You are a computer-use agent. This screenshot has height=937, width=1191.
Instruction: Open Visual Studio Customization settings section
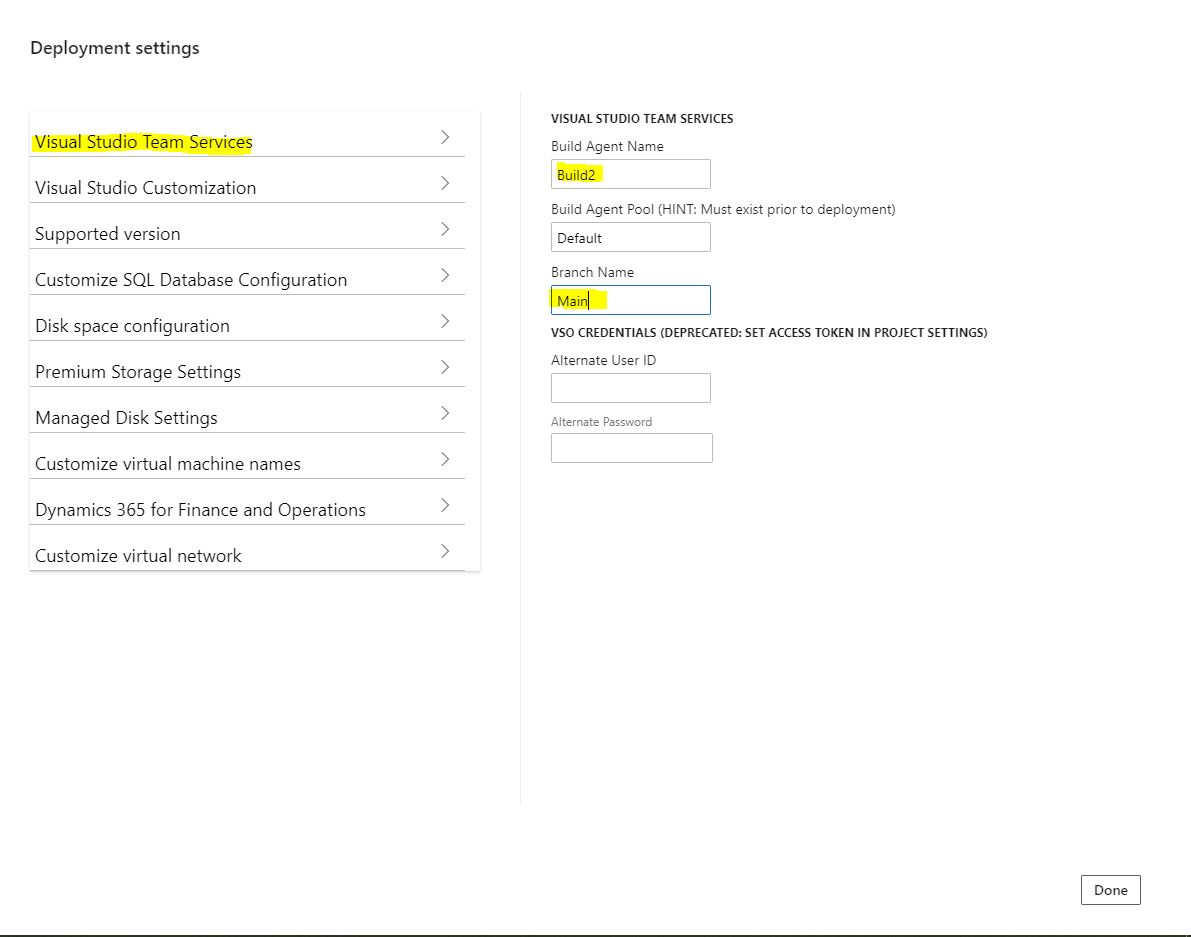145,188
